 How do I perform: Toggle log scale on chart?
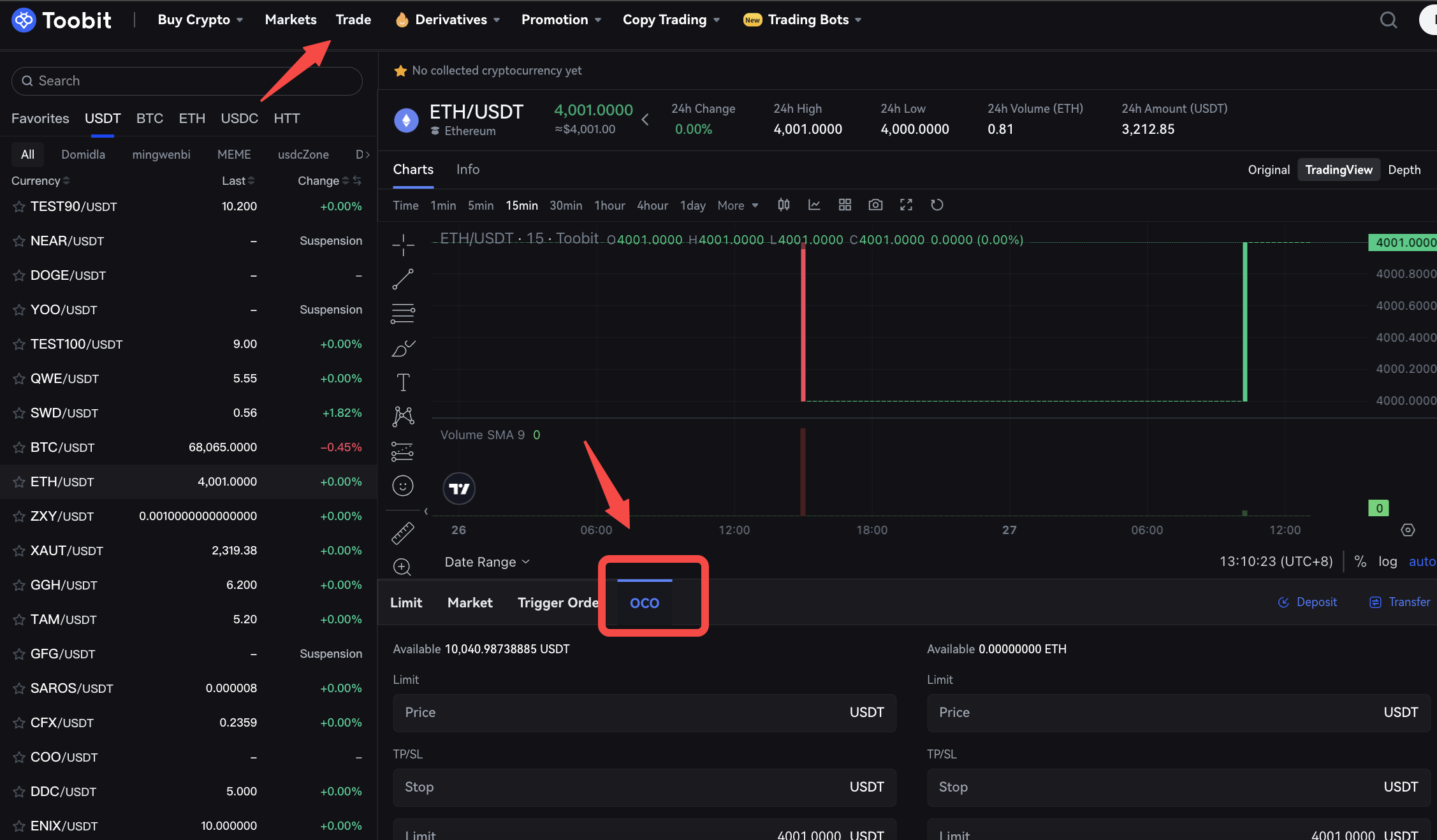[x=1387, y=561]
